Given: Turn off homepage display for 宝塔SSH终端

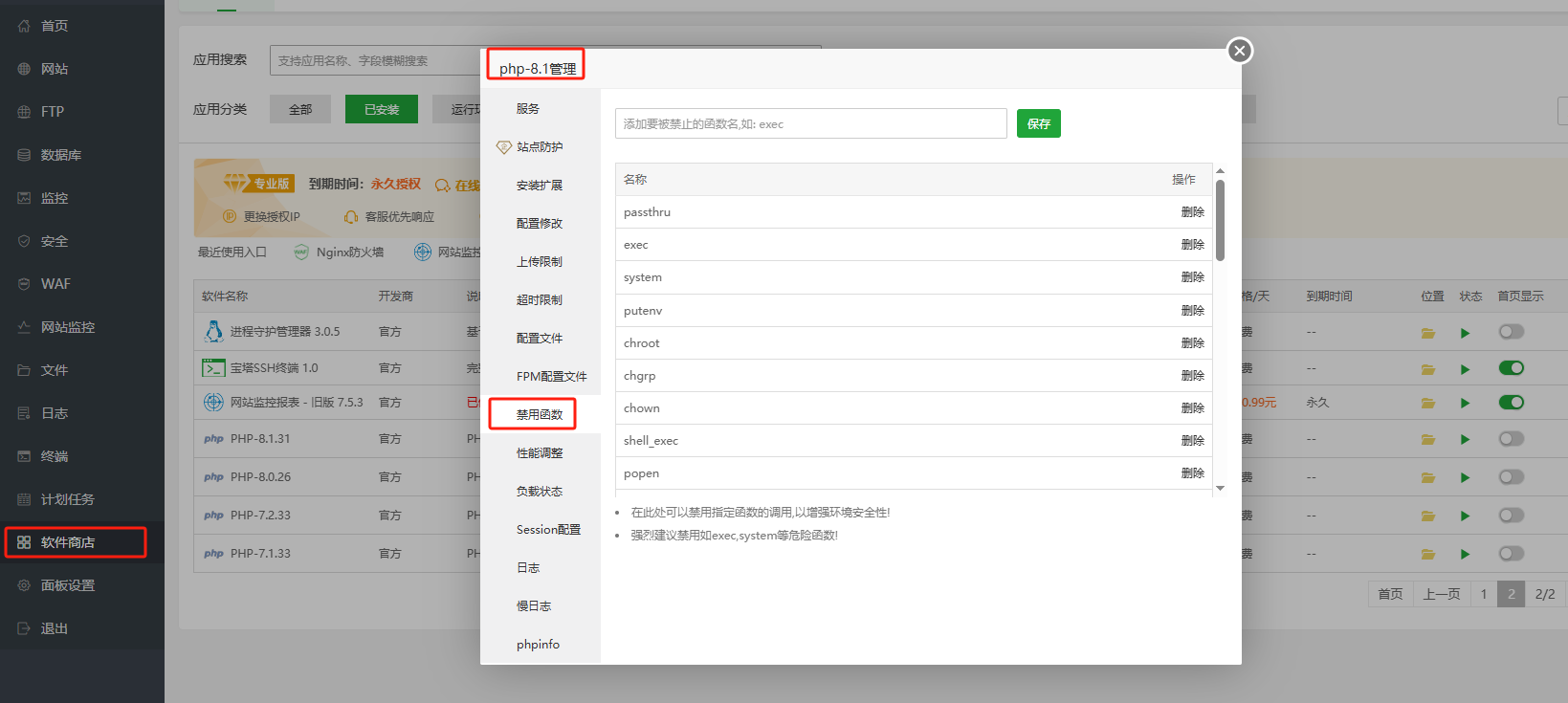Looking at the screenshot, I should tap(1511, 368).
